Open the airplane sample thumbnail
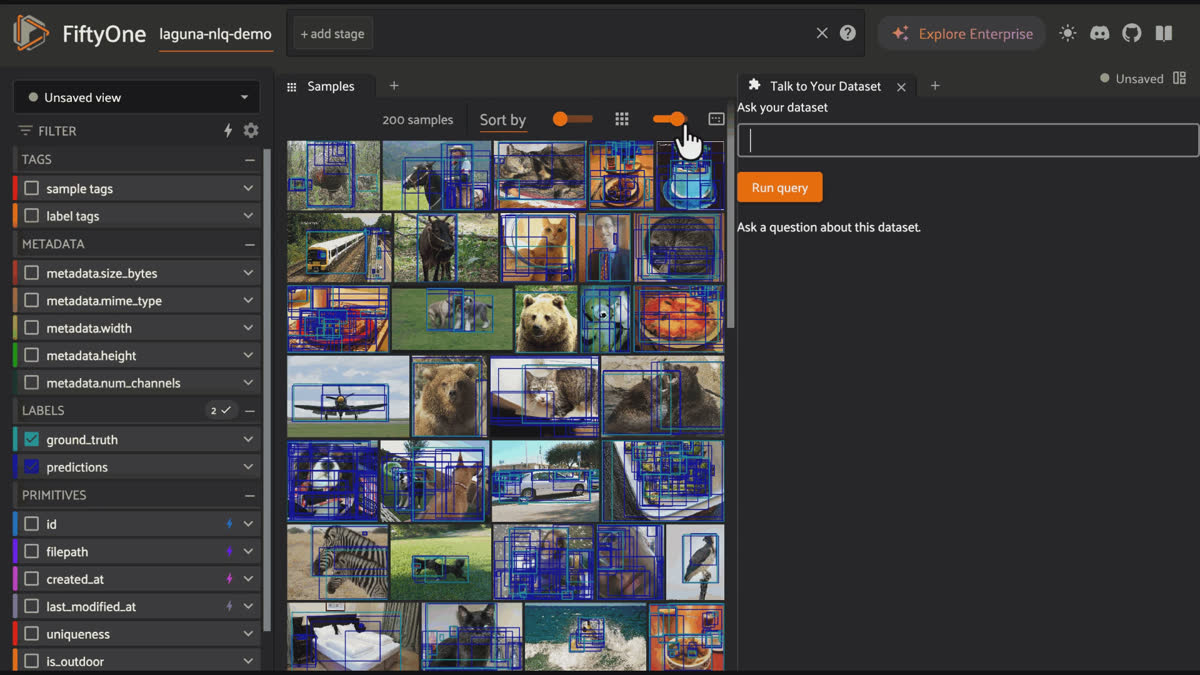The height and width of the screenshot is (675, 1200). (x=348, y=396)
